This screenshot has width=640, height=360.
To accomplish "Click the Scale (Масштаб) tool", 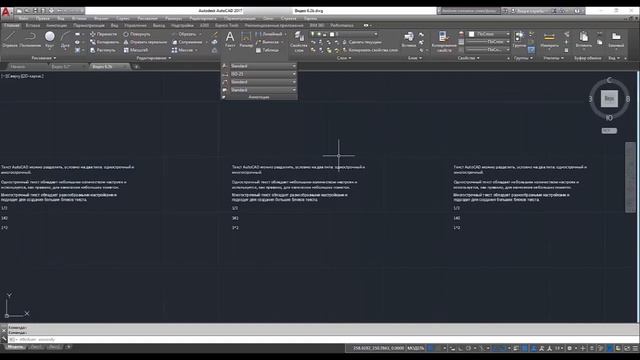I will [136, 50].
